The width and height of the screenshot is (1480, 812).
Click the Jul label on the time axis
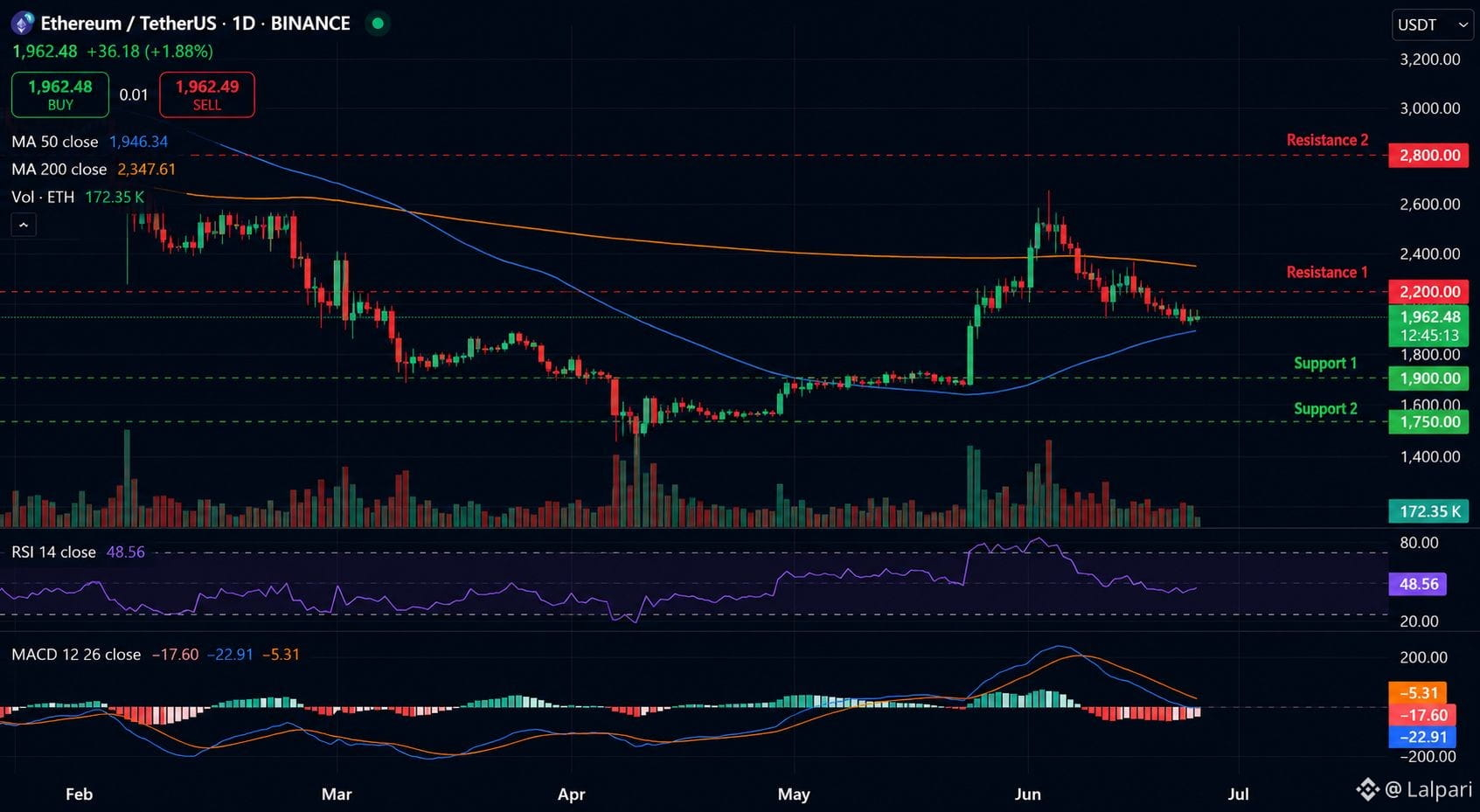click(x=1238, y=795)
